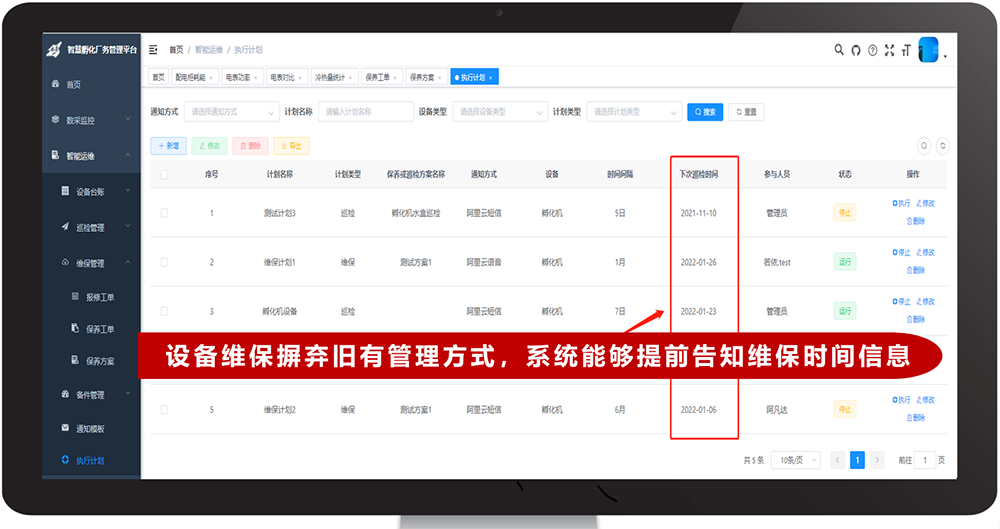Check the row for 孵化机设备
Image resolution: width=1000 pixels, height=529 pixels.
(165, 311)
